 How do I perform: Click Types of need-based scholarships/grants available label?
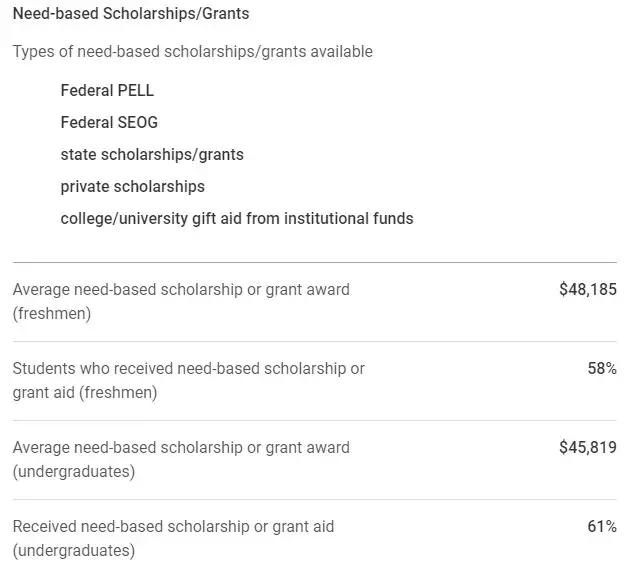click(x=193, y=52)
